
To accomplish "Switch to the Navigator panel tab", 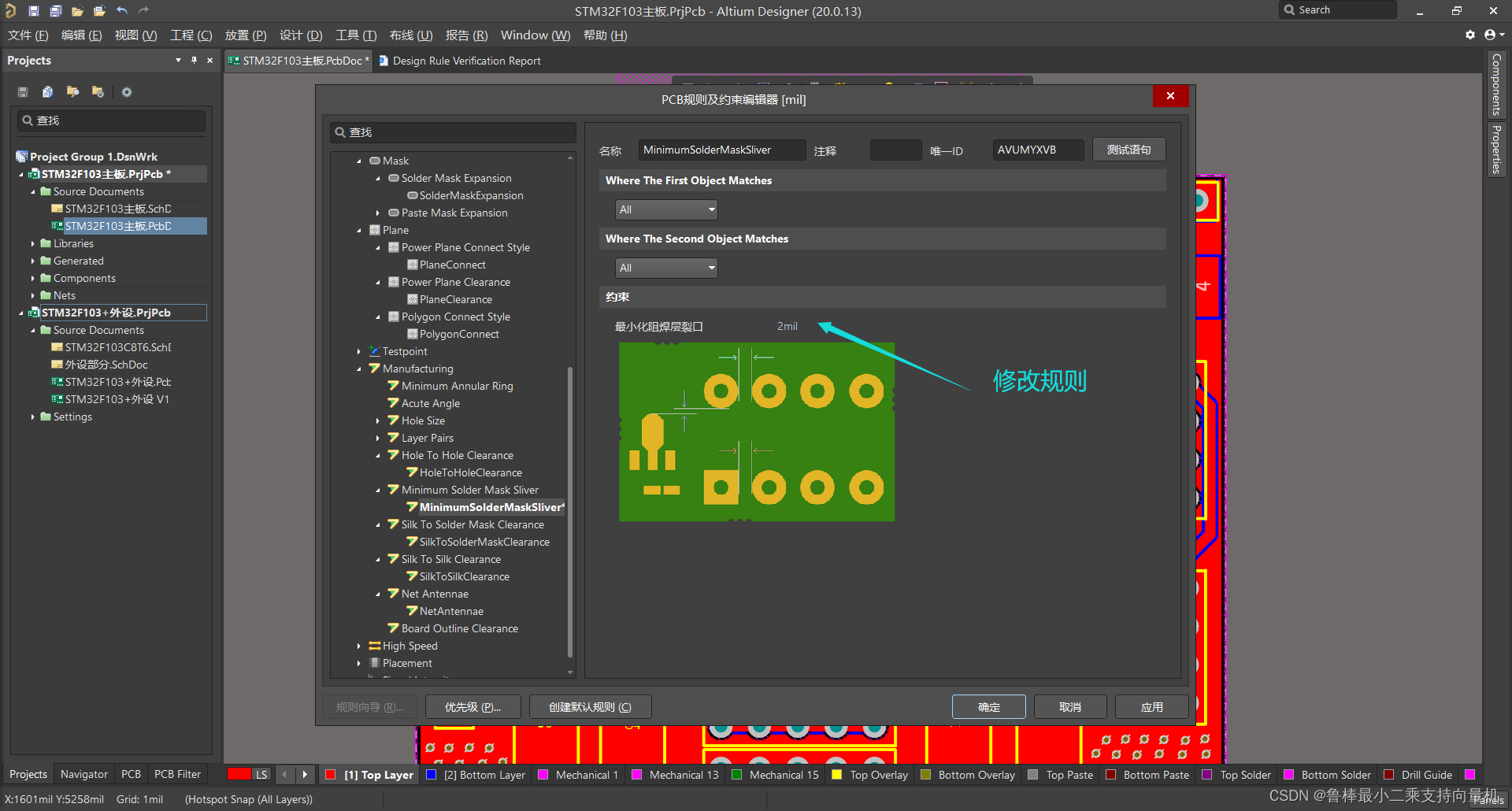I will [x=84, y=774].
